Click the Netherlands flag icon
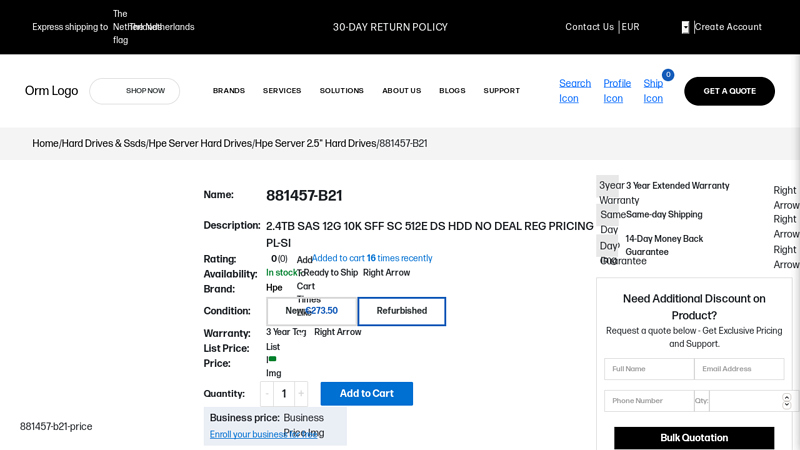Viewport: 800px width, 450px height. coord(120,27)
